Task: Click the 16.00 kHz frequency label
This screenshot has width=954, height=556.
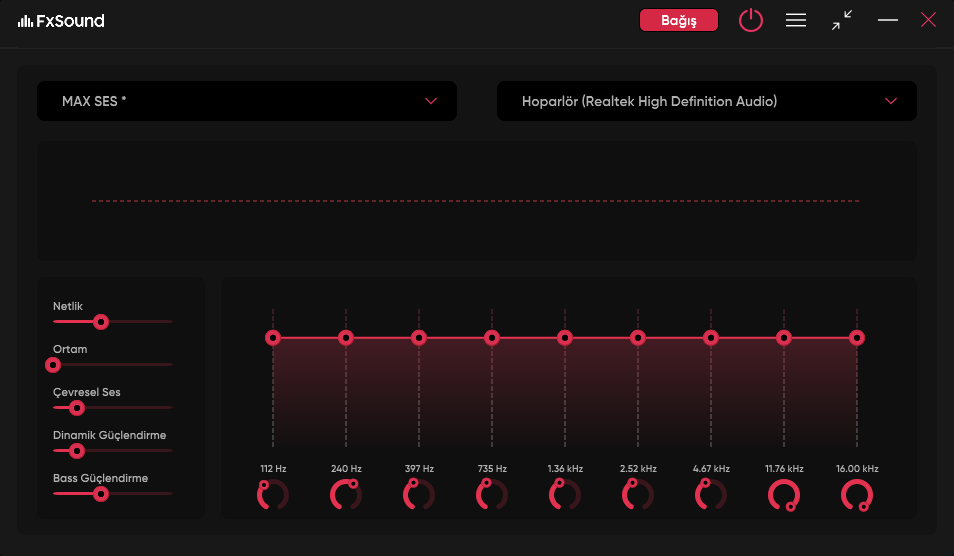Action: [x=857, y=468]
